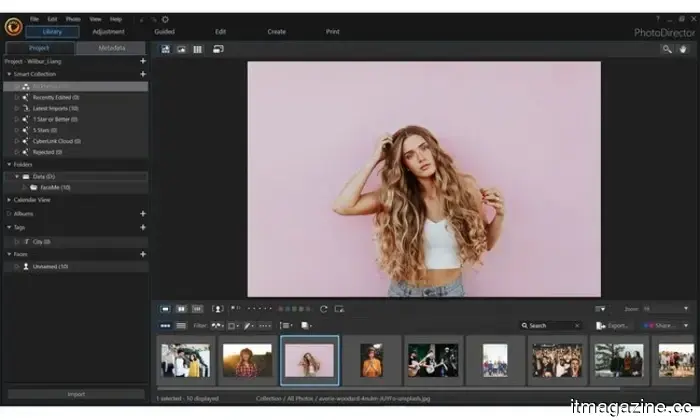Click the face tagging icon
Screen dimensions: 700x420
click(x=217, y=309)
